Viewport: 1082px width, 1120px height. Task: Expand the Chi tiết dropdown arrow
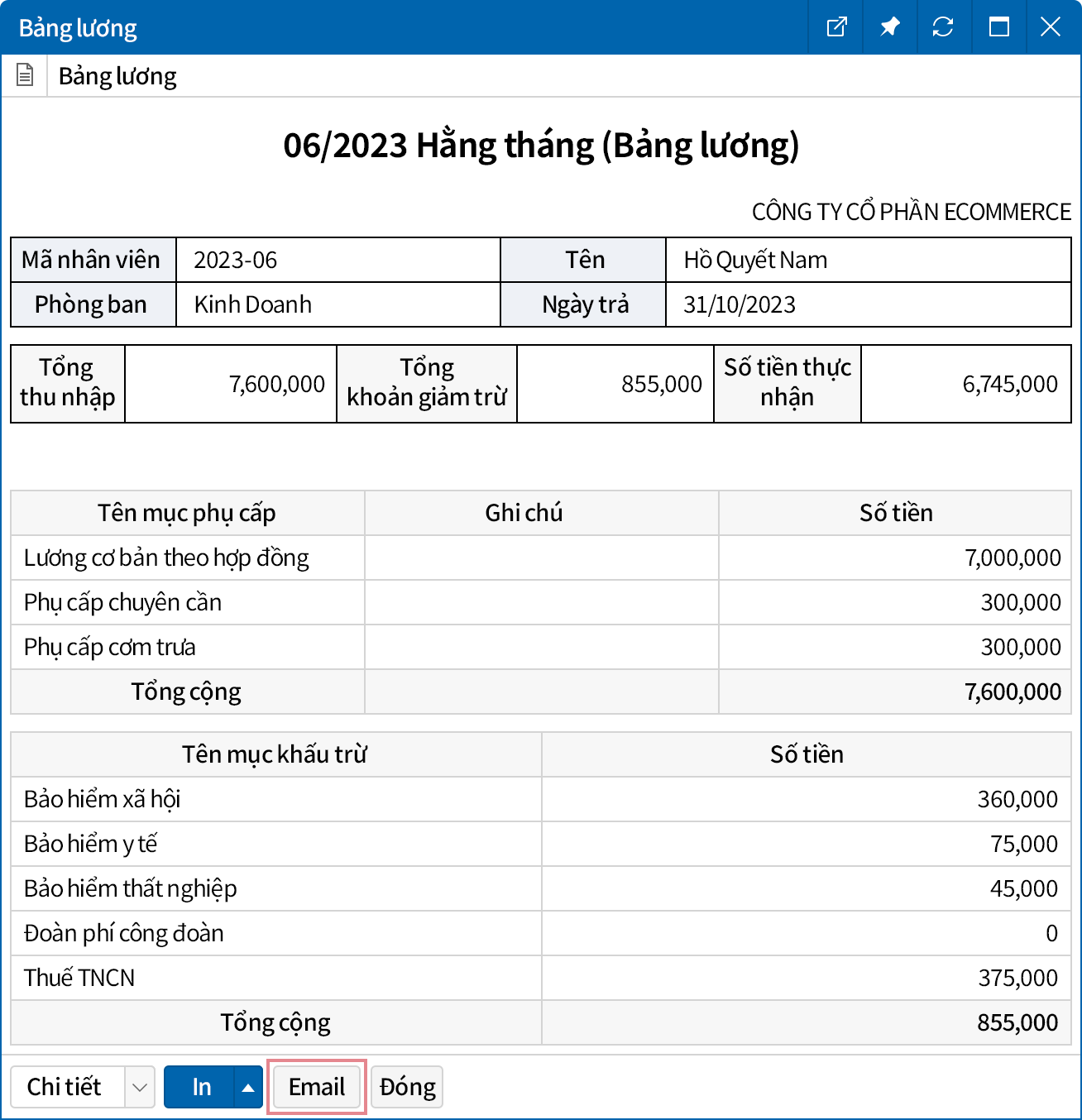tap(140, 1087)
